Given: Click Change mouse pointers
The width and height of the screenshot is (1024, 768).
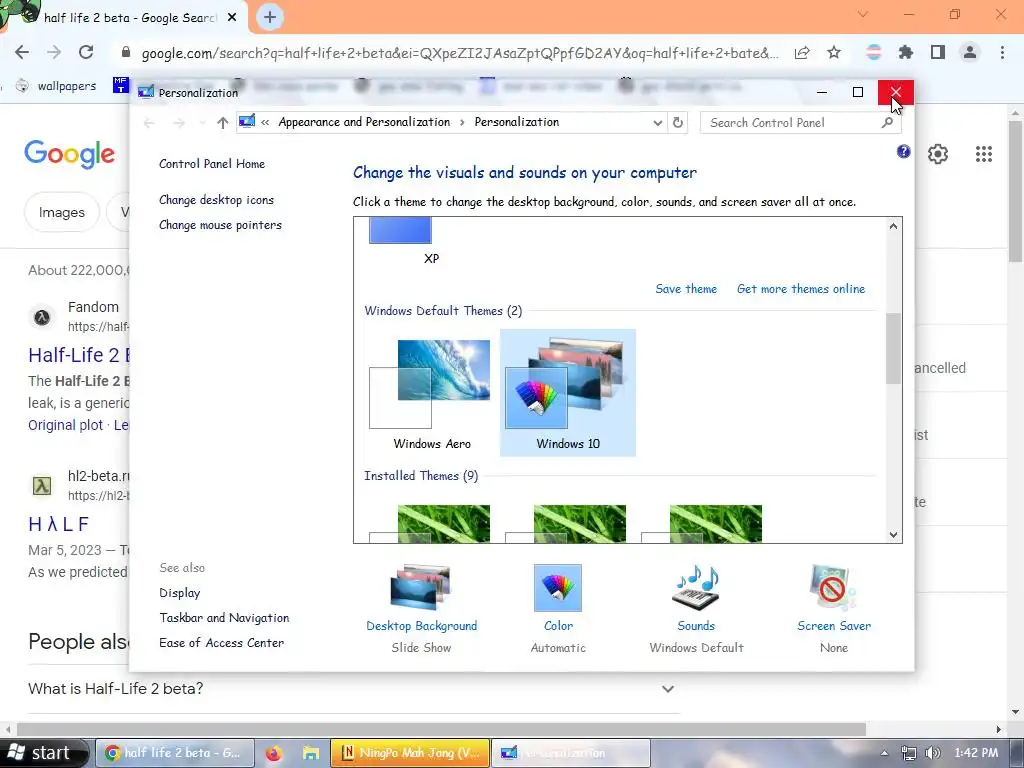Looking at the screenshot, I should (220, 225).
